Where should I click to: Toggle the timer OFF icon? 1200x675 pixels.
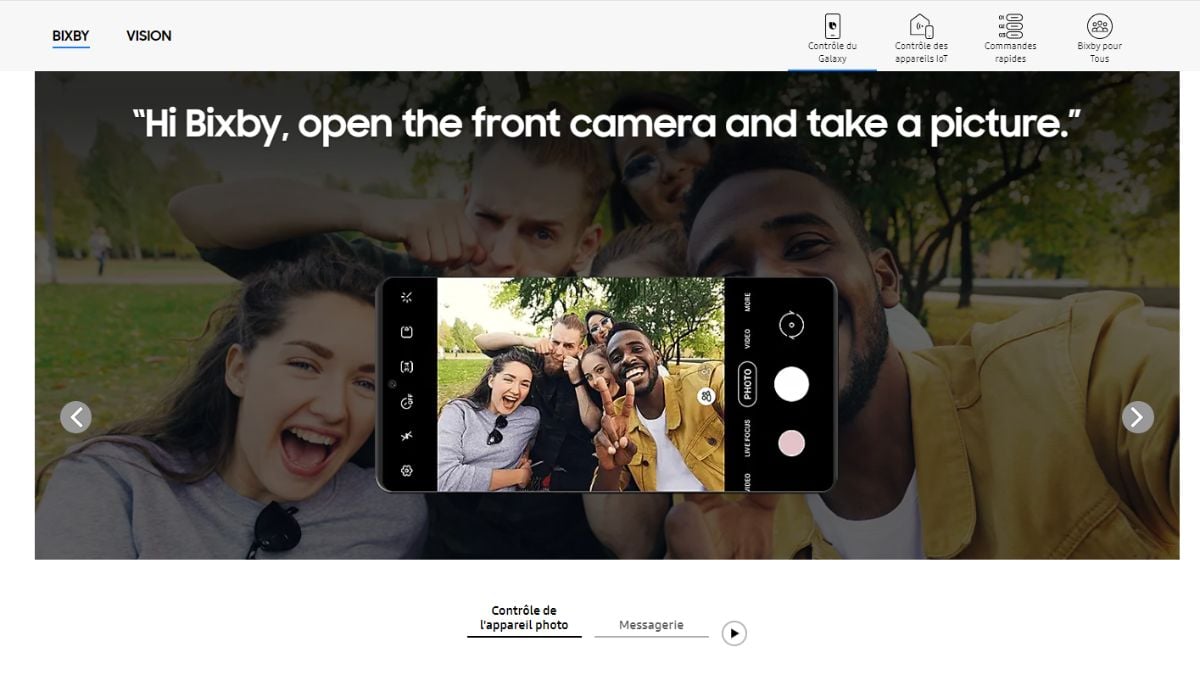click(x=407, y=402)
